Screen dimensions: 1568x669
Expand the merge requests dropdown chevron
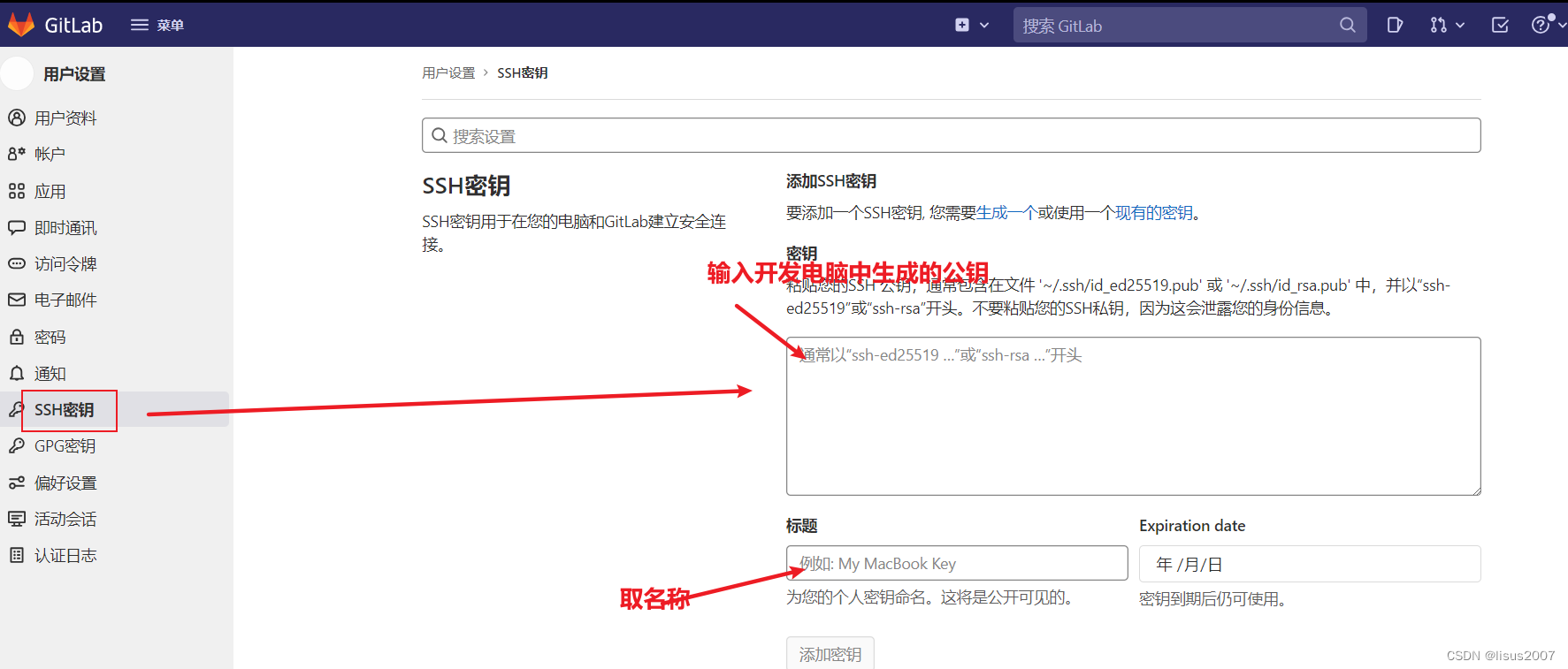[1460, 26]
